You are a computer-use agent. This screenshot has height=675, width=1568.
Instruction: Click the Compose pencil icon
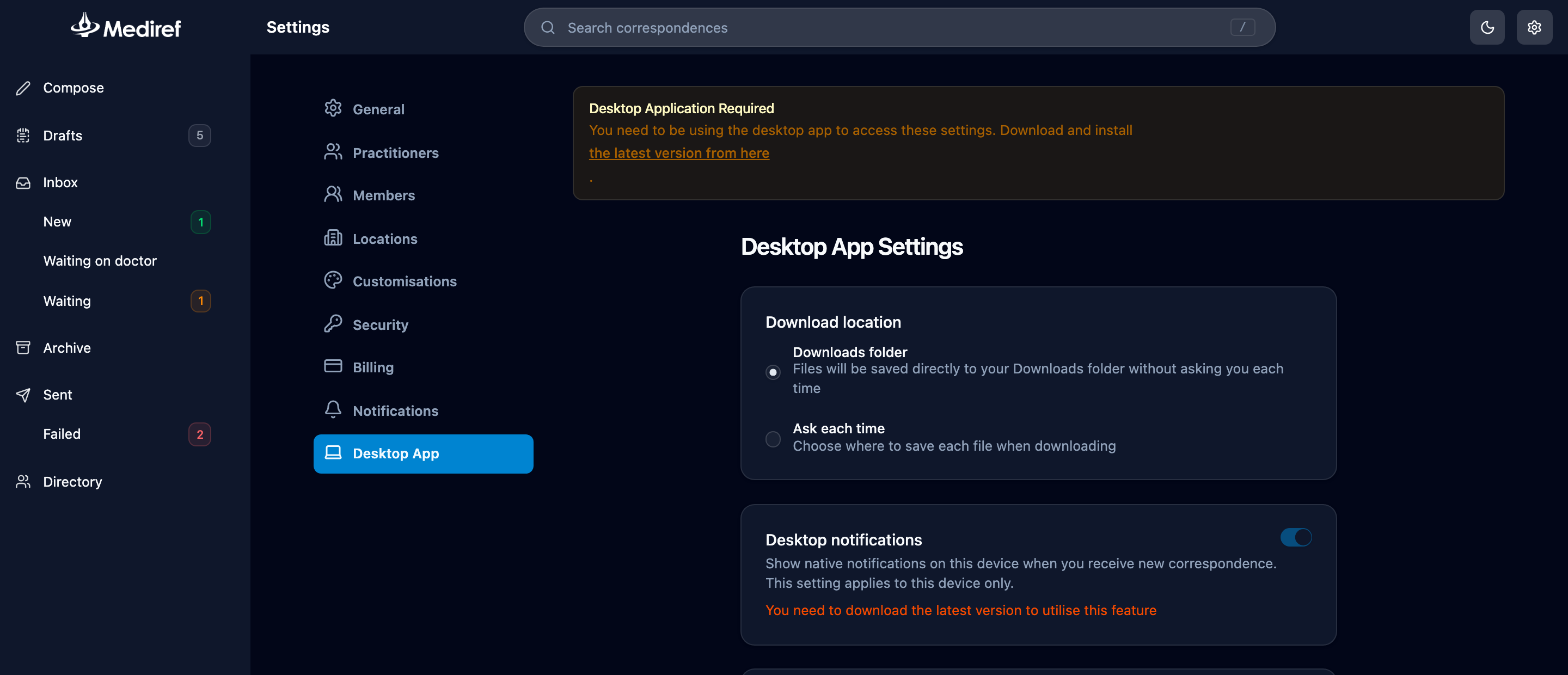(23, 88)
